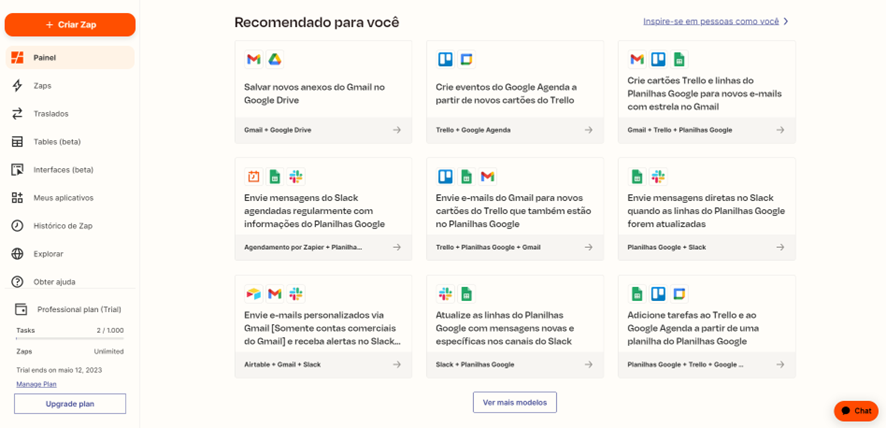
Task: Open arrow on Slack + Planilhas Google card
Action: coord(588,364)
